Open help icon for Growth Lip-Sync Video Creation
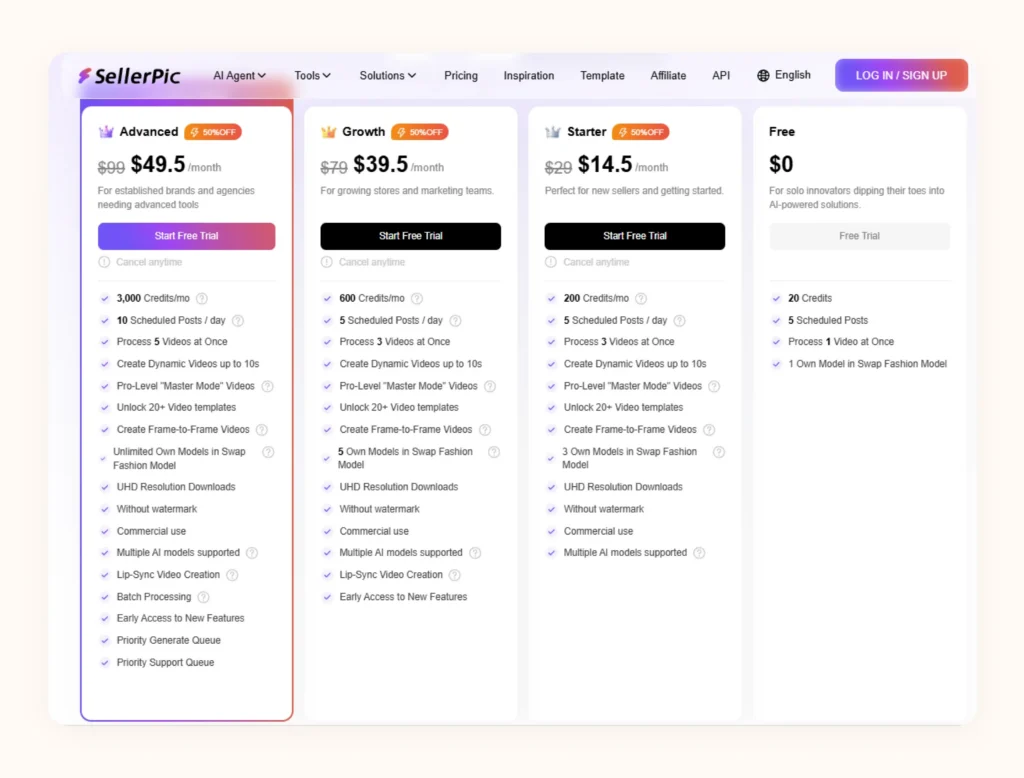1024x778 pixels. point(455,575)
